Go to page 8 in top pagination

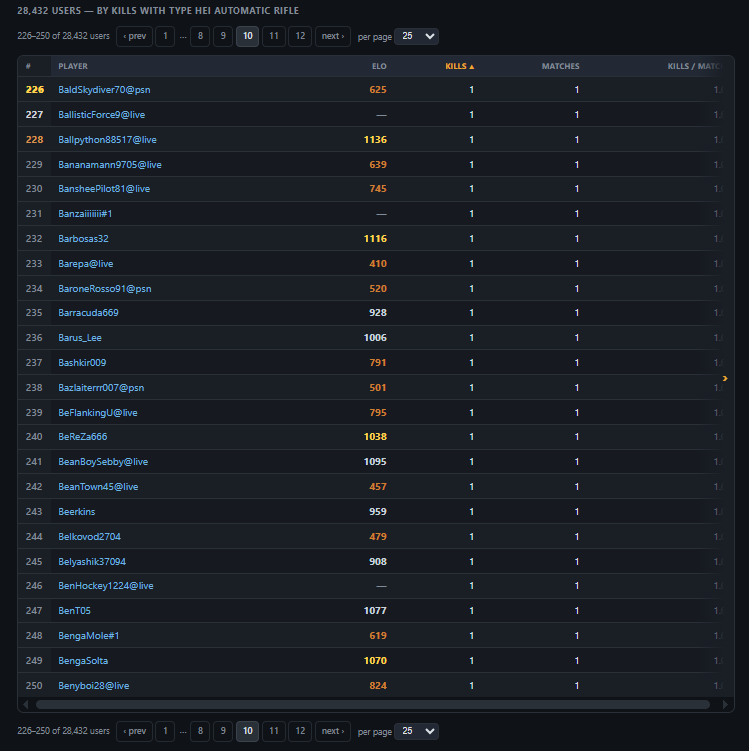200,36
